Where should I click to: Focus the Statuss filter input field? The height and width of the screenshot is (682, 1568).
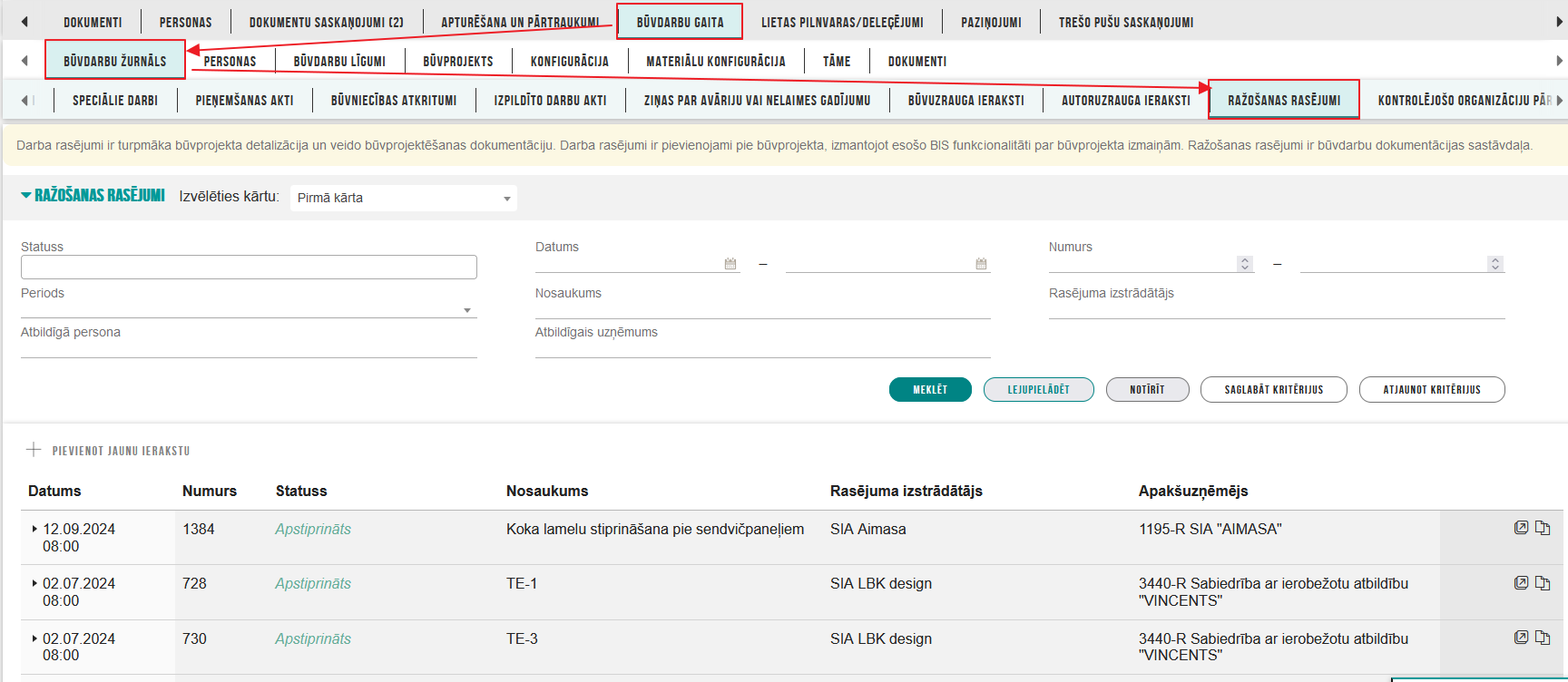tap(249, 267)
